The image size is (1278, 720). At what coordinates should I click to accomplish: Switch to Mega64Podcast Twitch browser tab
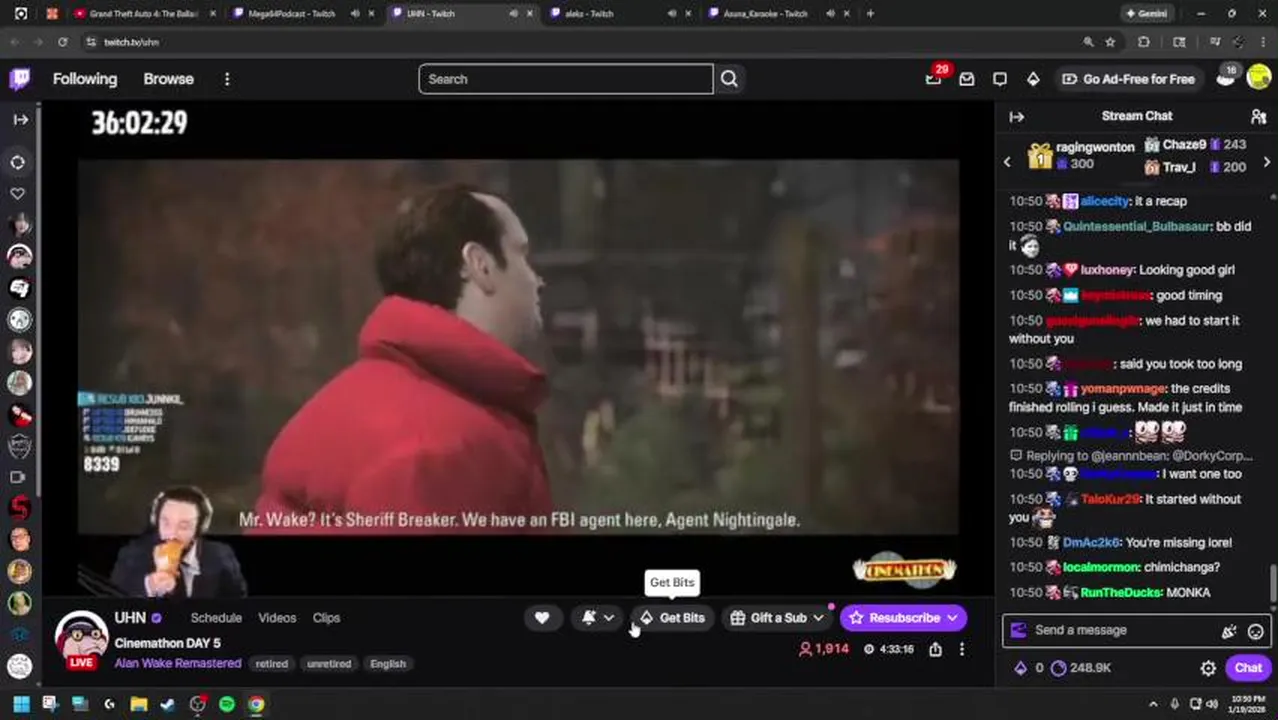point(292,14)
